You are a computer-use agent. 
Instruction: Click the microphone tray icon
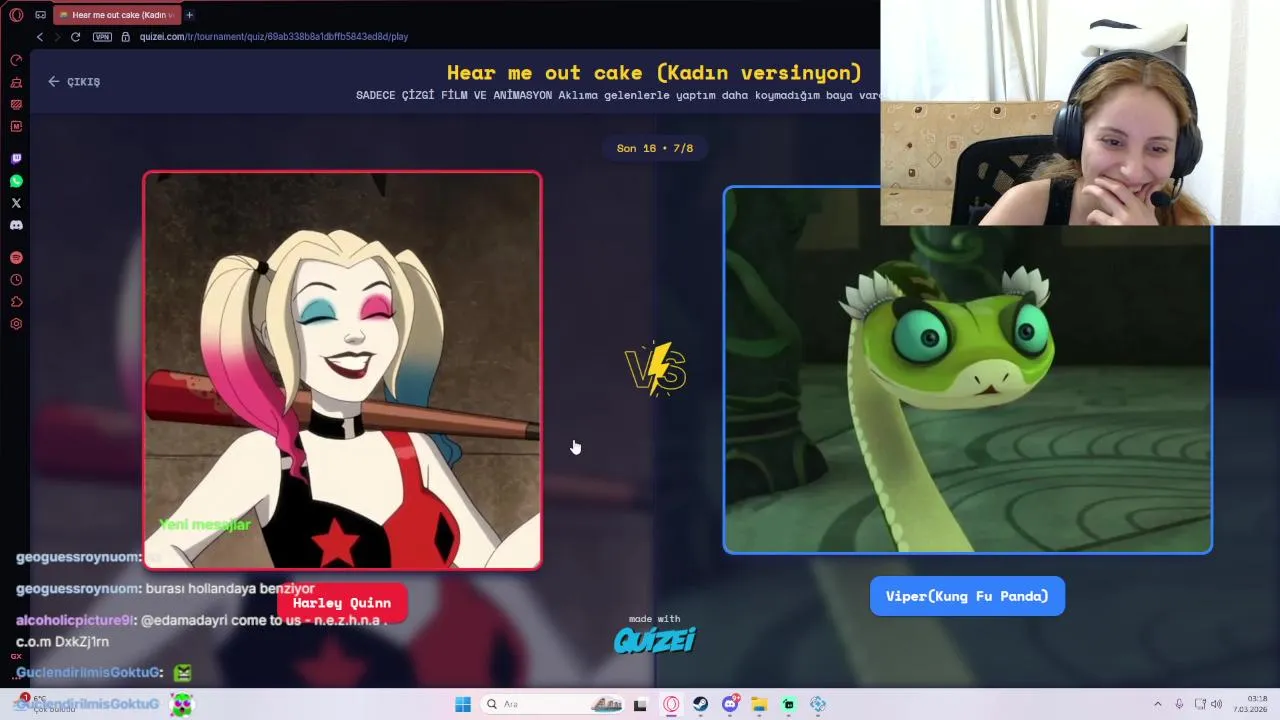pyautogui.click(x=1180, y=704)
